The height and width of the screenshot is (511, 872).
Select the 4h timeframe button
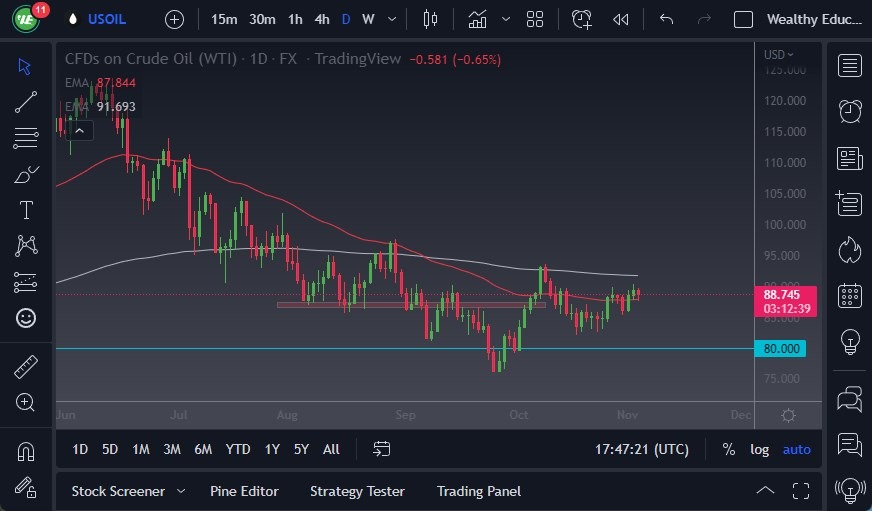coord(322,19)
